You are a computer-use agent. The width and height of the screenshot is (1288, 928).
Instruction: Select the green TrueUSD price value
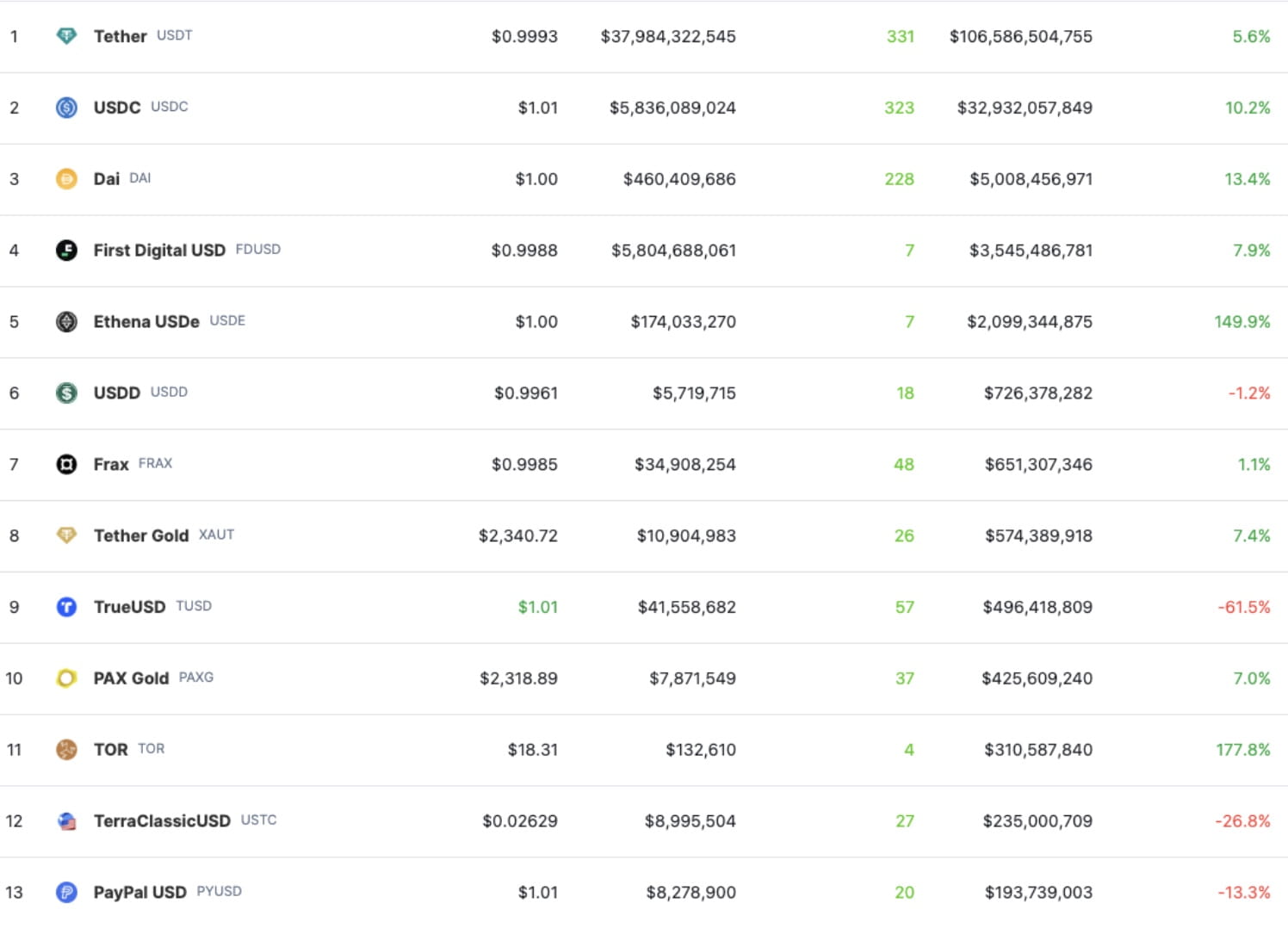[537, 607]
